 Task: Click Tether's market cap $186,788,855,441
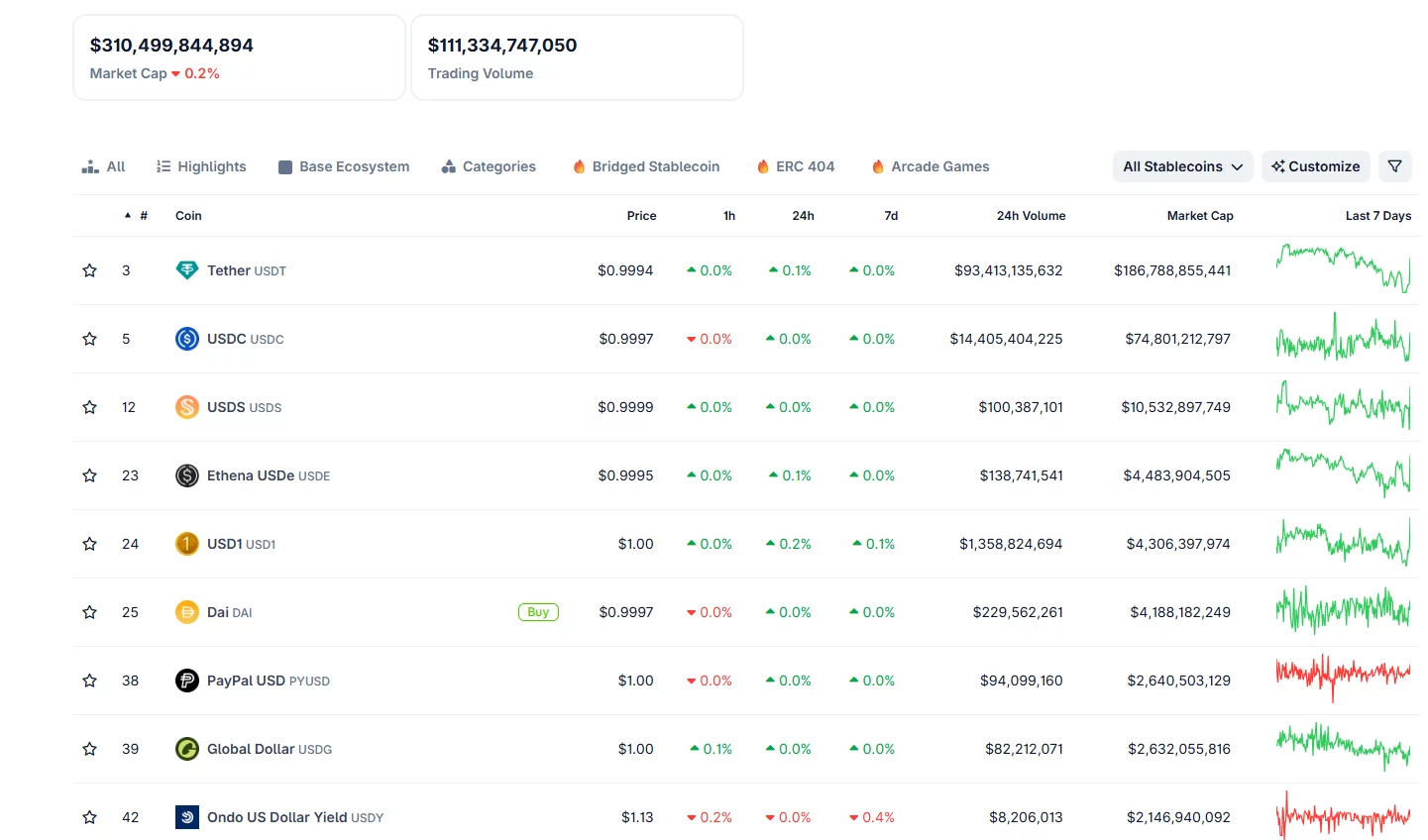click(1172, 270)
